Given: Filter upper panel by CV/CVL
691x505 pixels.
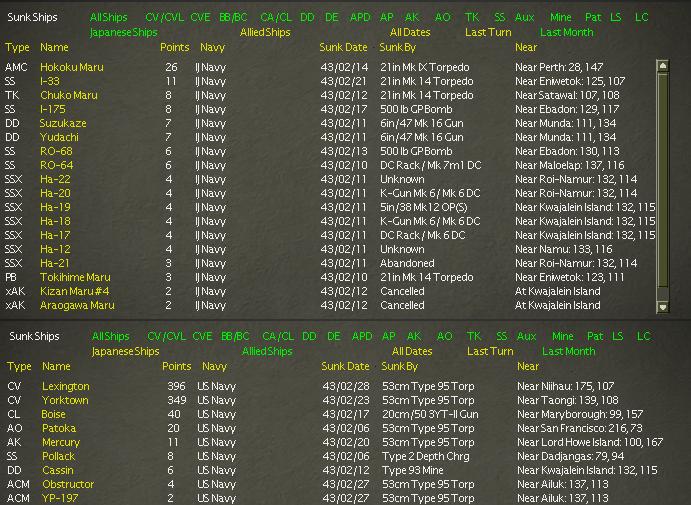Looking at the screenshot, I should click(165, 17).
